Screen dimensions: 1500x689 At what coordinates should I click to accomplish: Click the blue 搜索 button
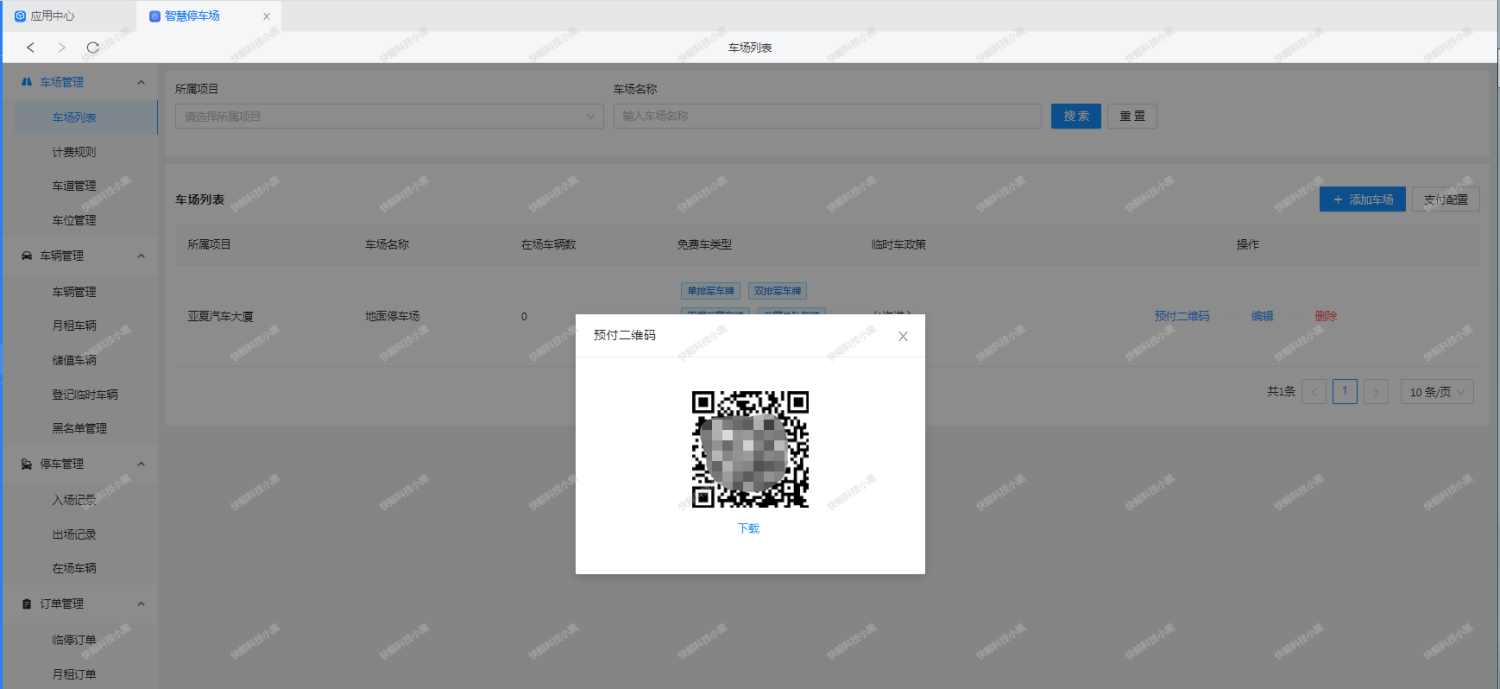click(1076, 116)
